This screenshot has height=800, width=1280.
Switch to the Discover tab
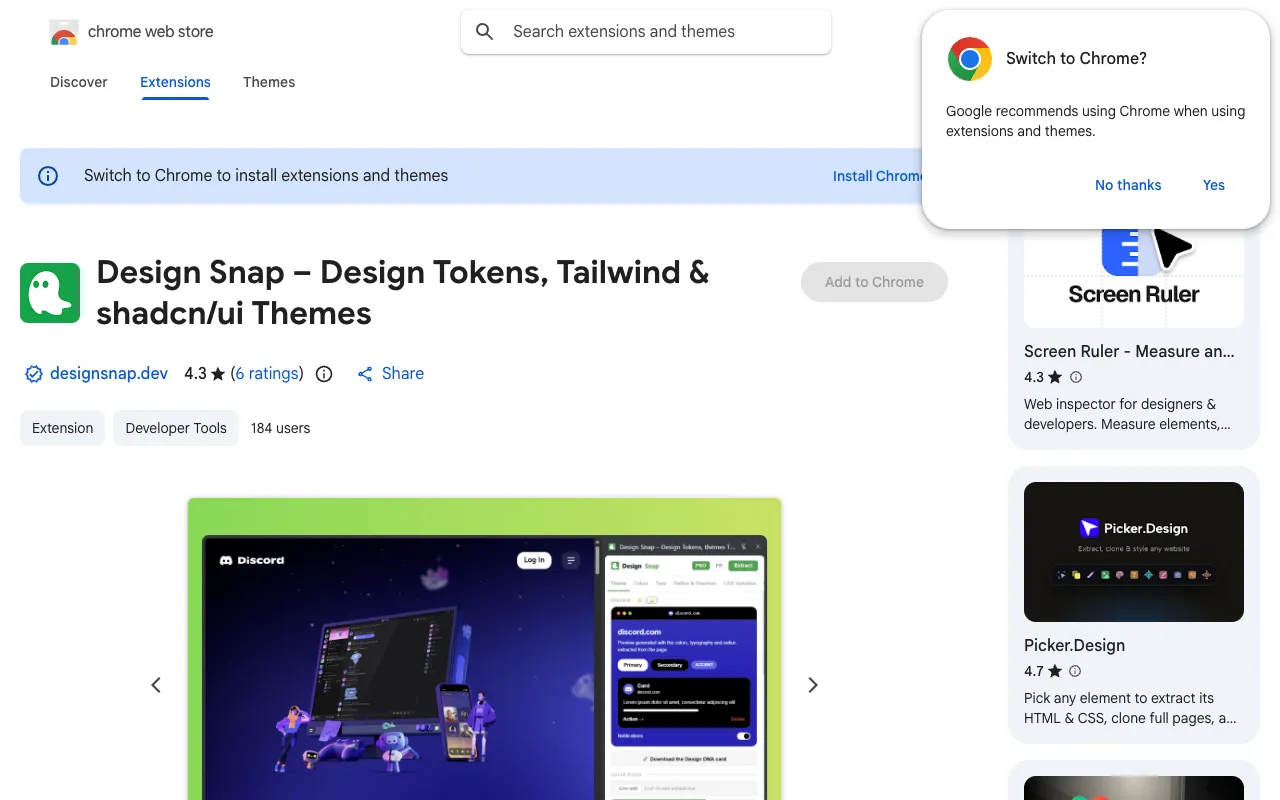(79, 82)
